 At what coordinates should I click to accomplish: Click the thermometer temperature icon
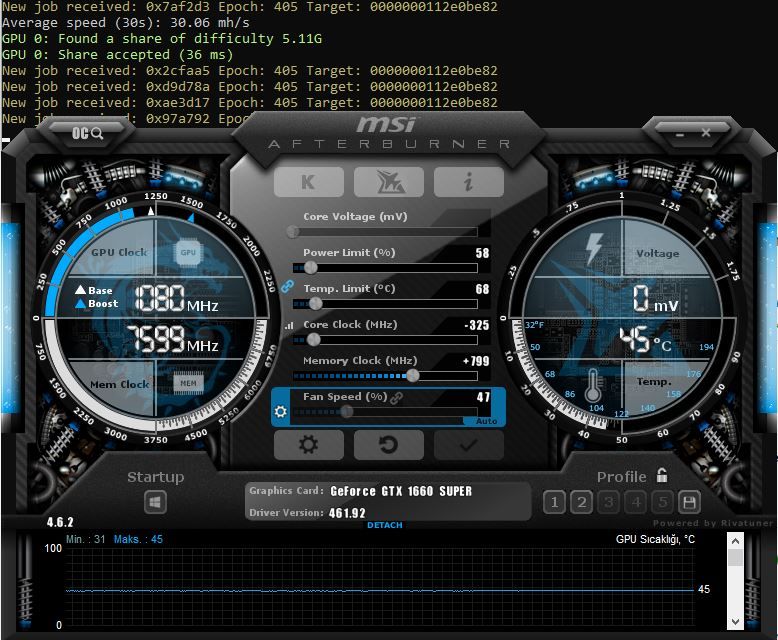[x=592, y=386]
